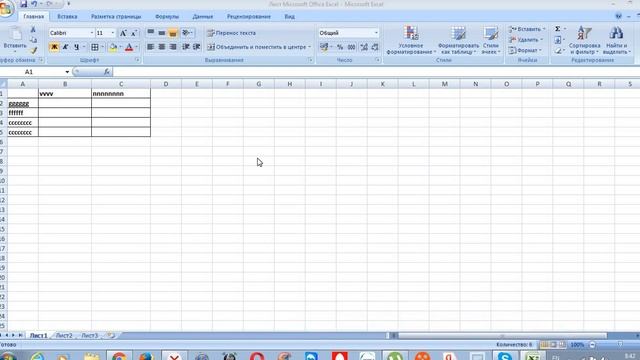
Task: Open Форматировать как таблицу gallery
Action: pyautogui.click(x=458, y=40)
